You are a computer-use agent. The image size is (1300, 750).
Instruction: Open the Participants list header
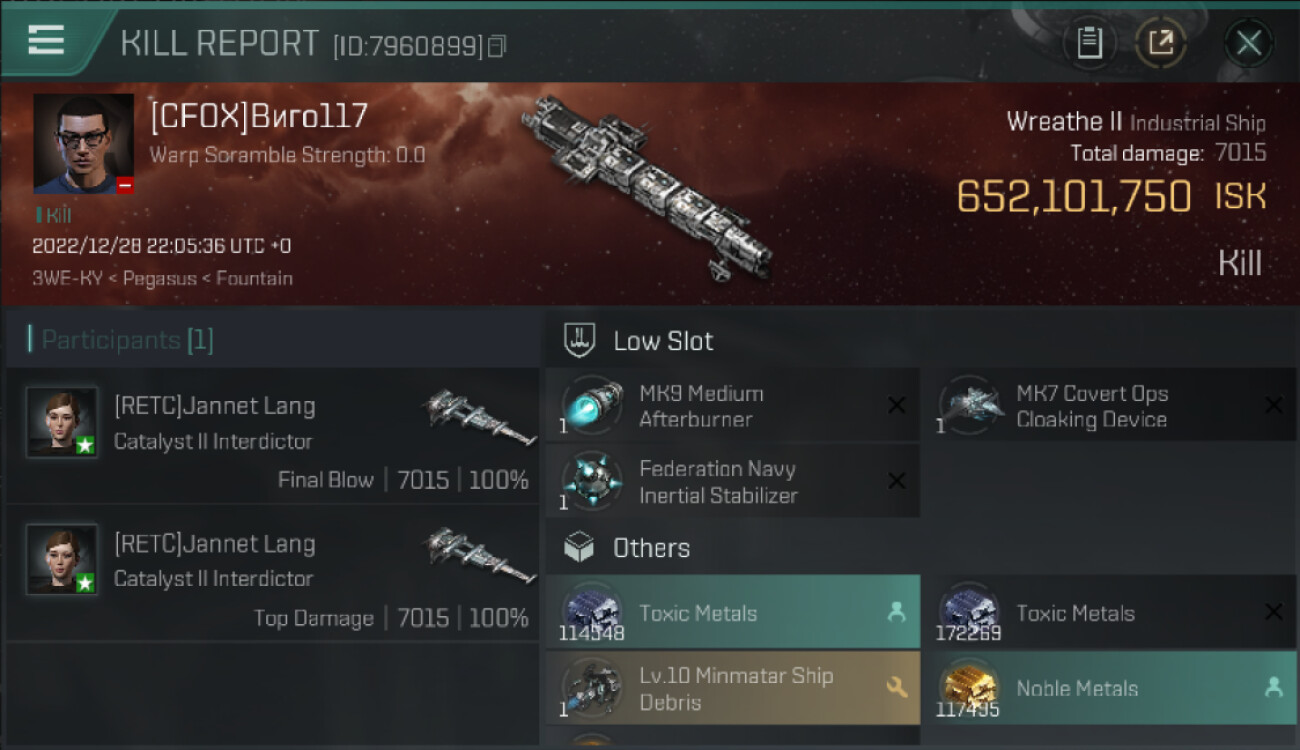point(120,340)
